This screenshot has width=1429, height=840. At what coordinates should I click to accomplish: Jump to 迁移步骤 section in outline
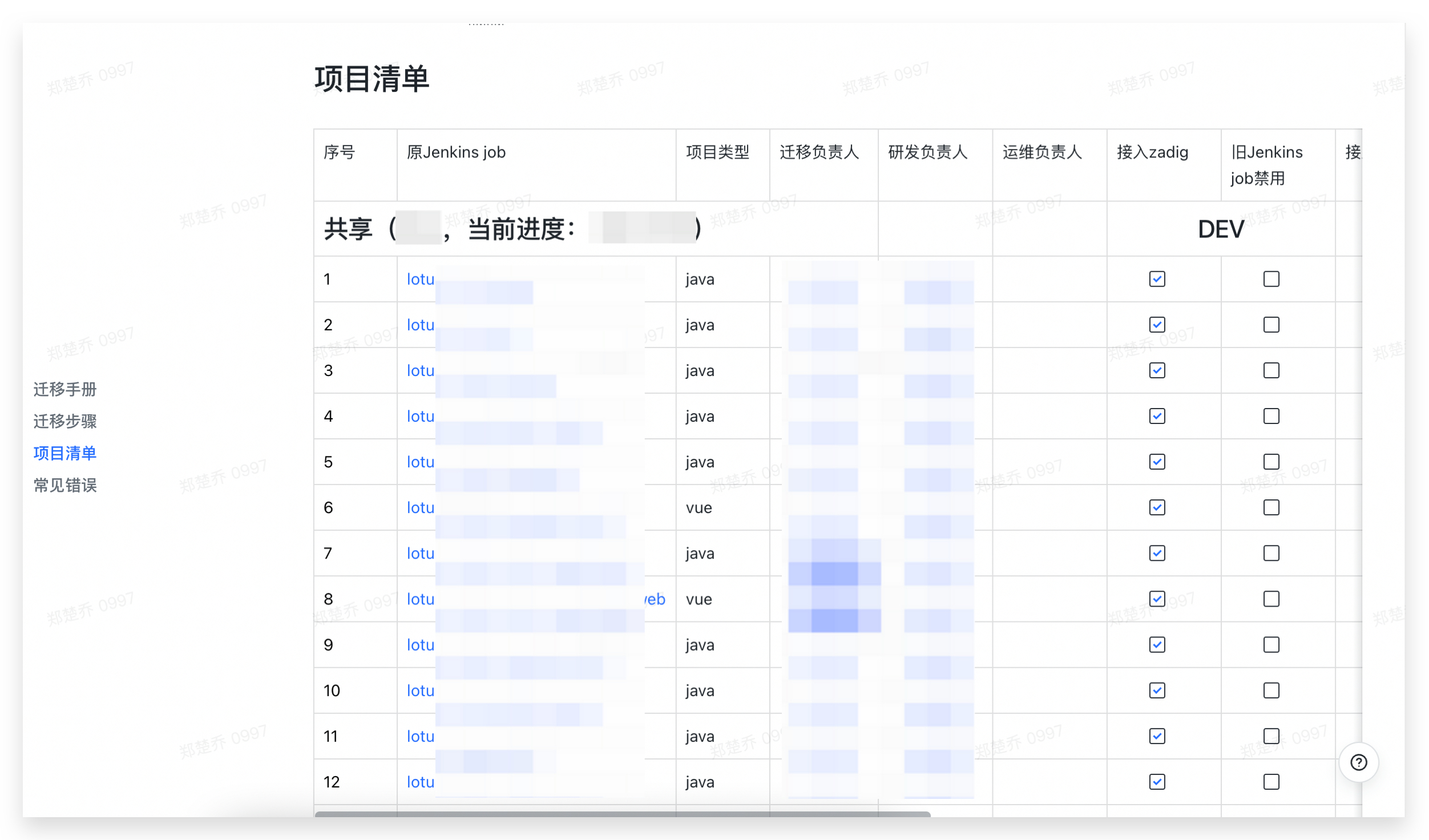65,421
